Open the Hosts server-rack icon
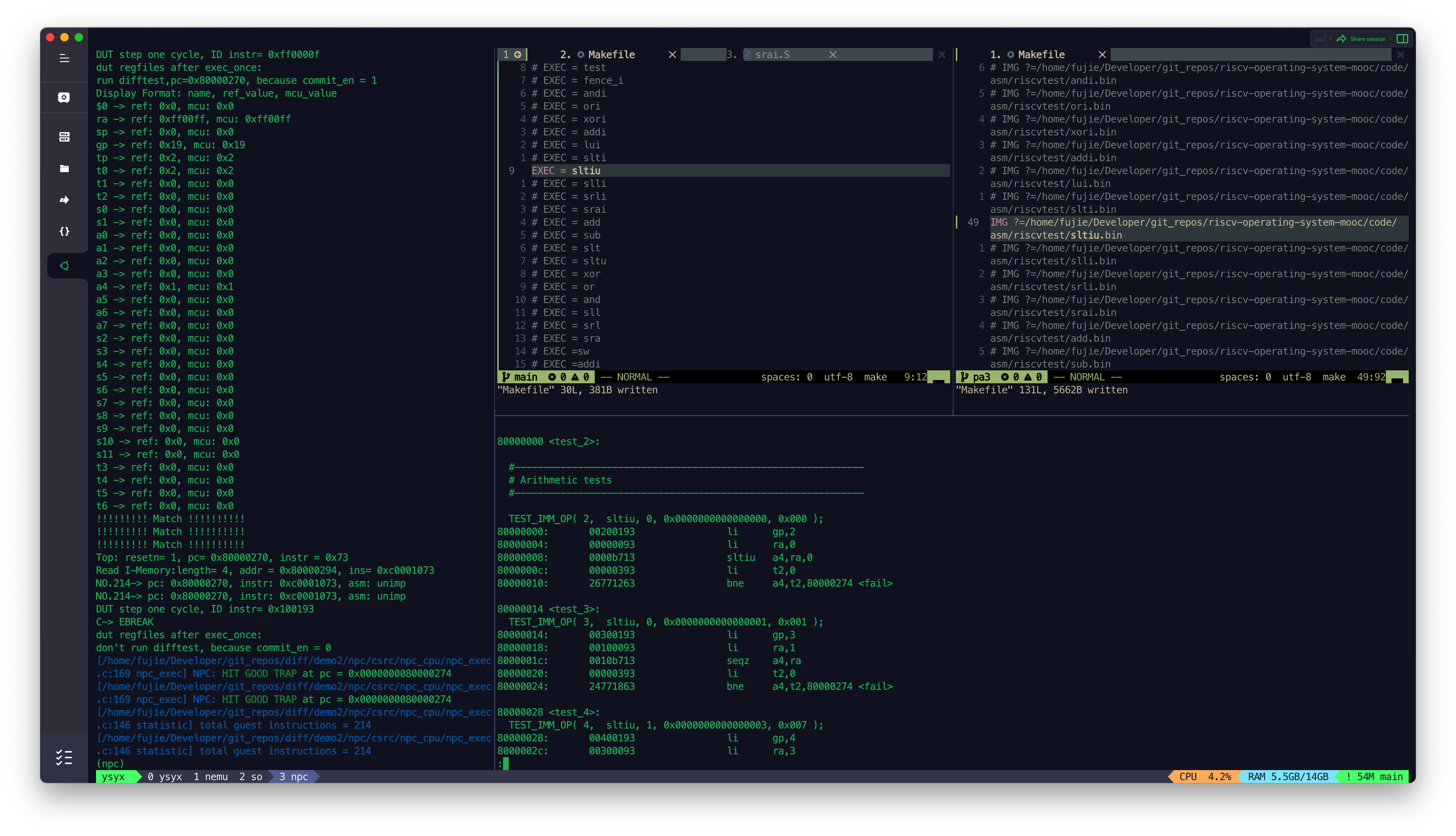This screenshot has height=836, width=1456. 64,137
